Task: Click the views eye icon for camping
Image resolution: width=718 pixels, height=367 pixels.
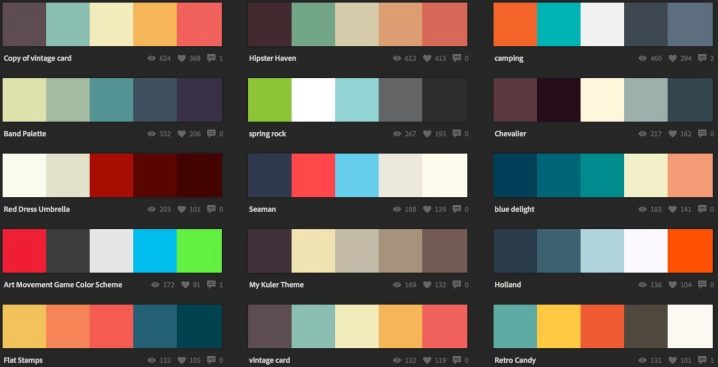Action: [642, 58]
